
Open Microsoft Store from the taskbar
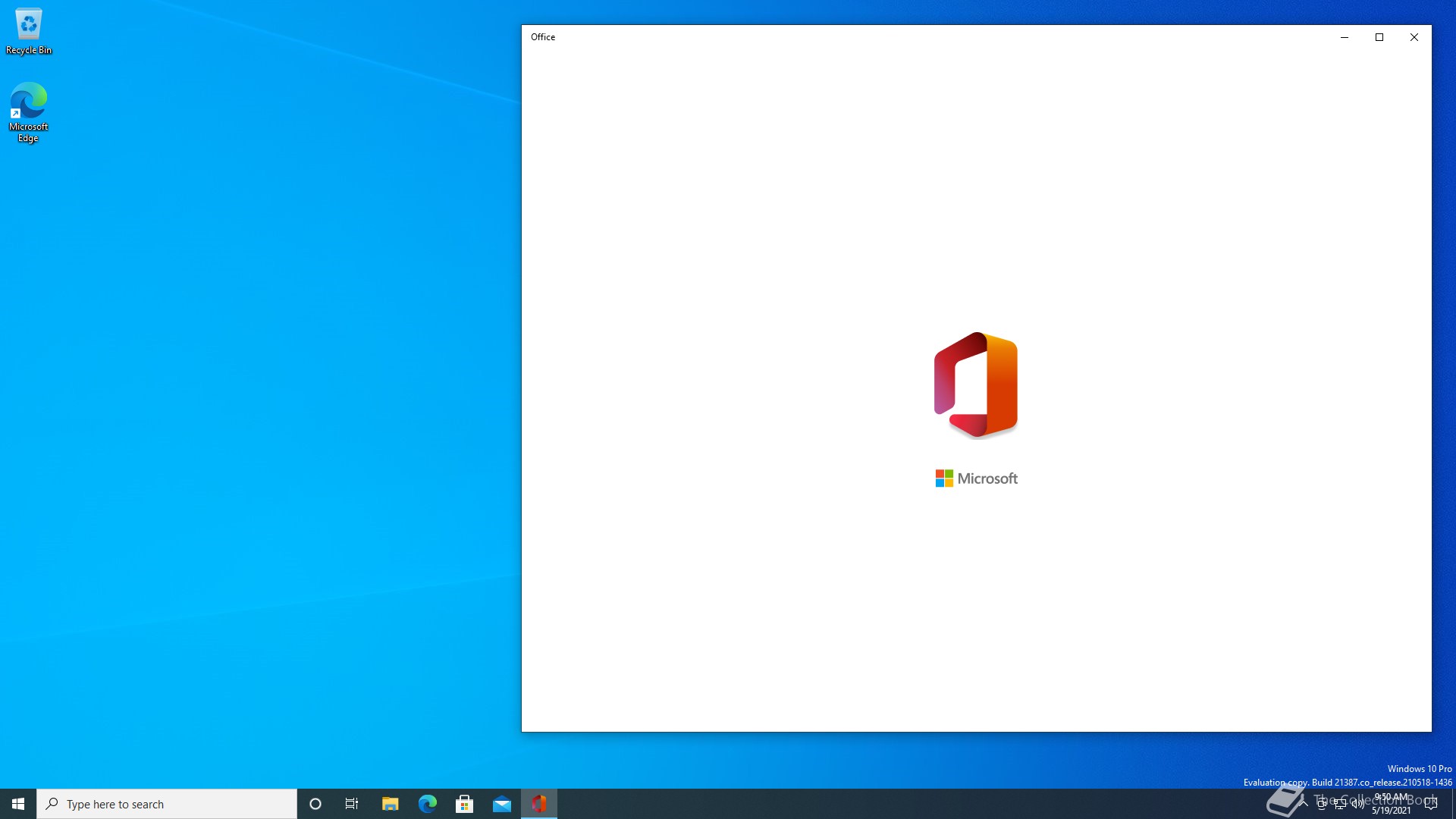click(x=464, y=804)
